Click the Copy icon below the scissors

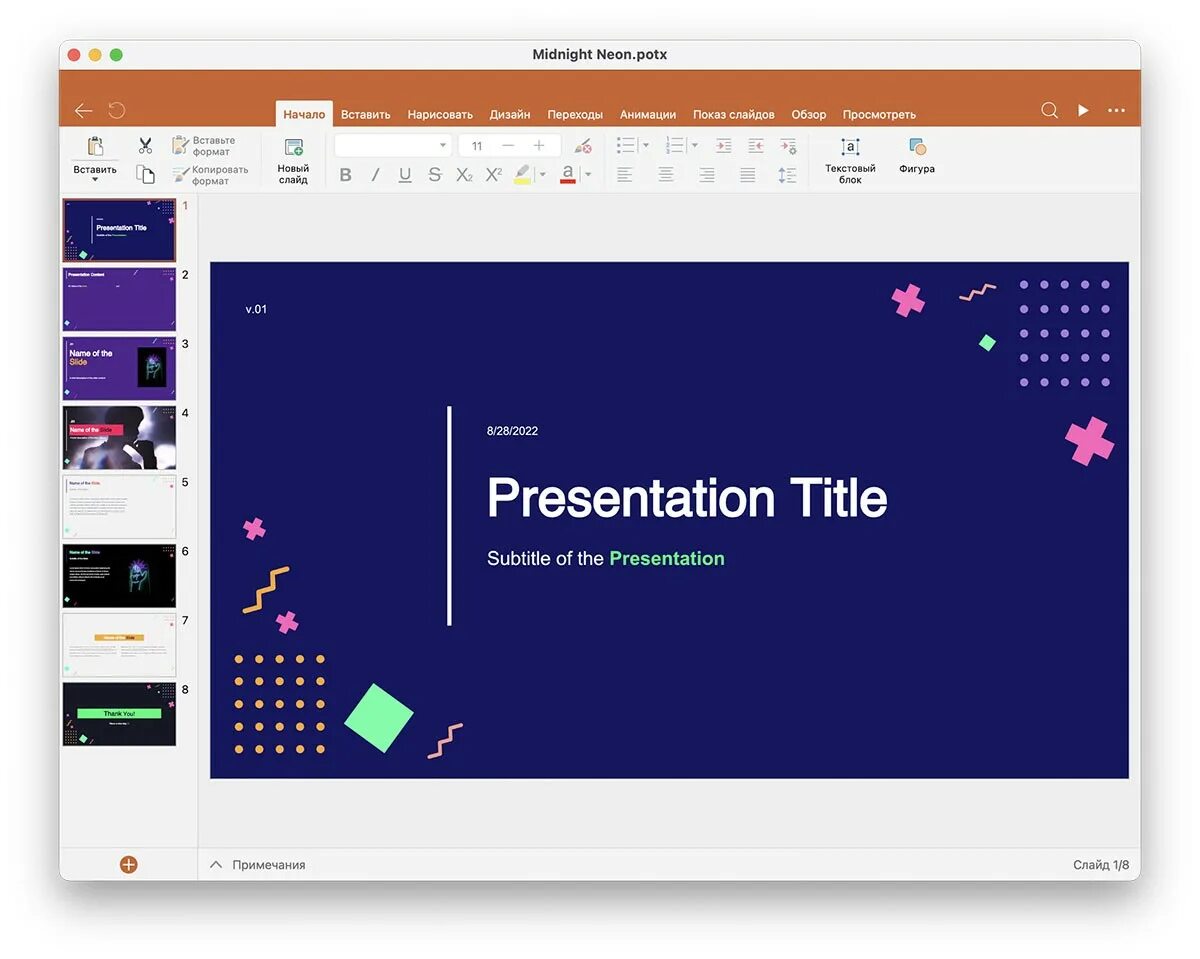[x=145, y=173]
